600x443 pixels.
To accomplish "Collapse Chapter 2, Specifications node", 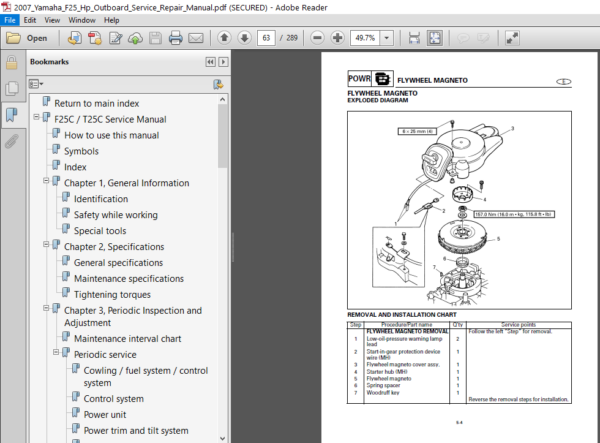I will pos(46,244).
